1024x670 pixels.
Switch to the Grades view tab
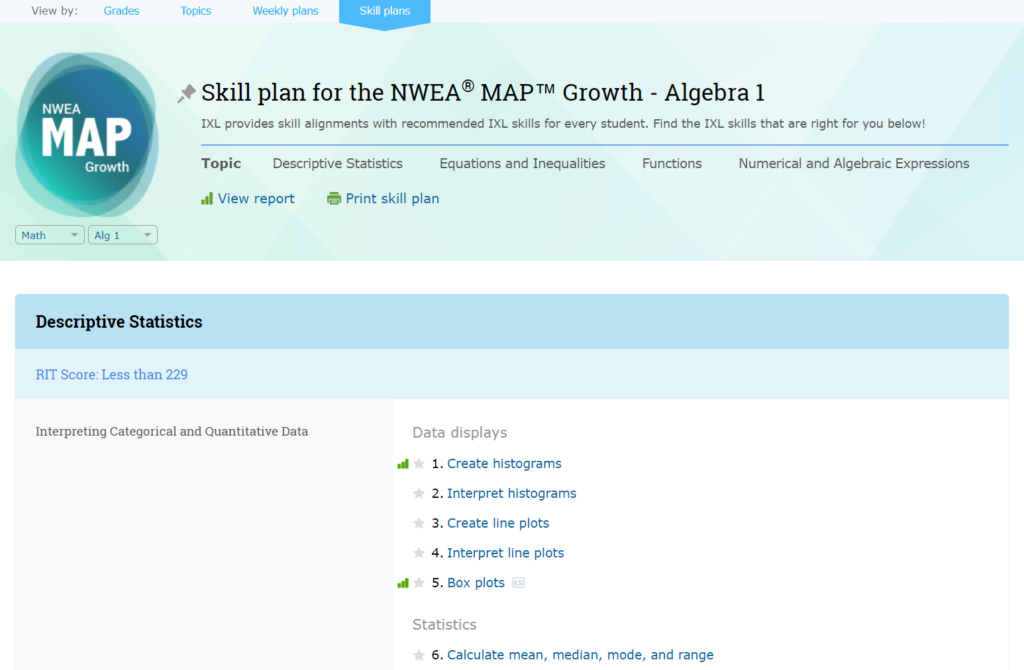pos(121,11)
